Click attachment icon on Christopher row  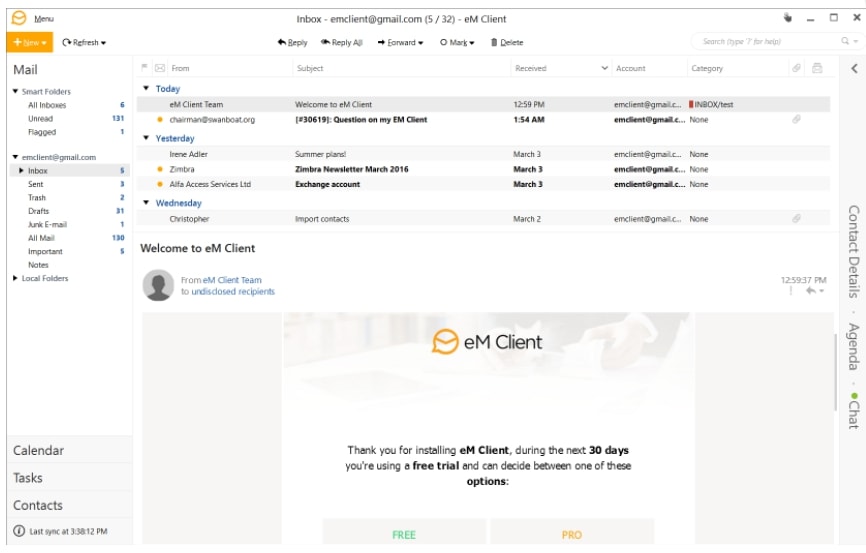tap(796, 218)
